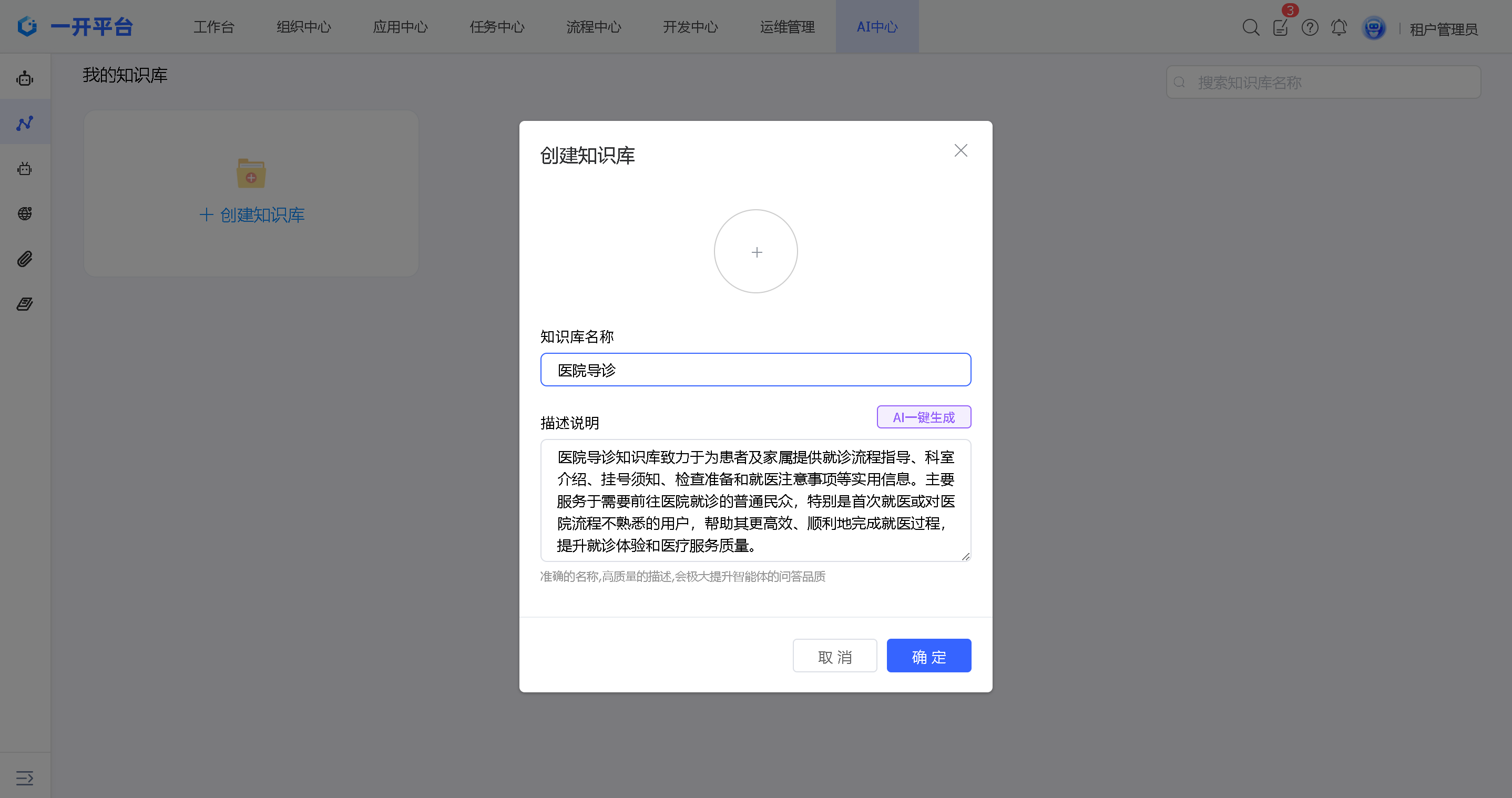Open the globe icon in sidebar
Screen dimensions: 1512x798
click(x=25, y=213)
